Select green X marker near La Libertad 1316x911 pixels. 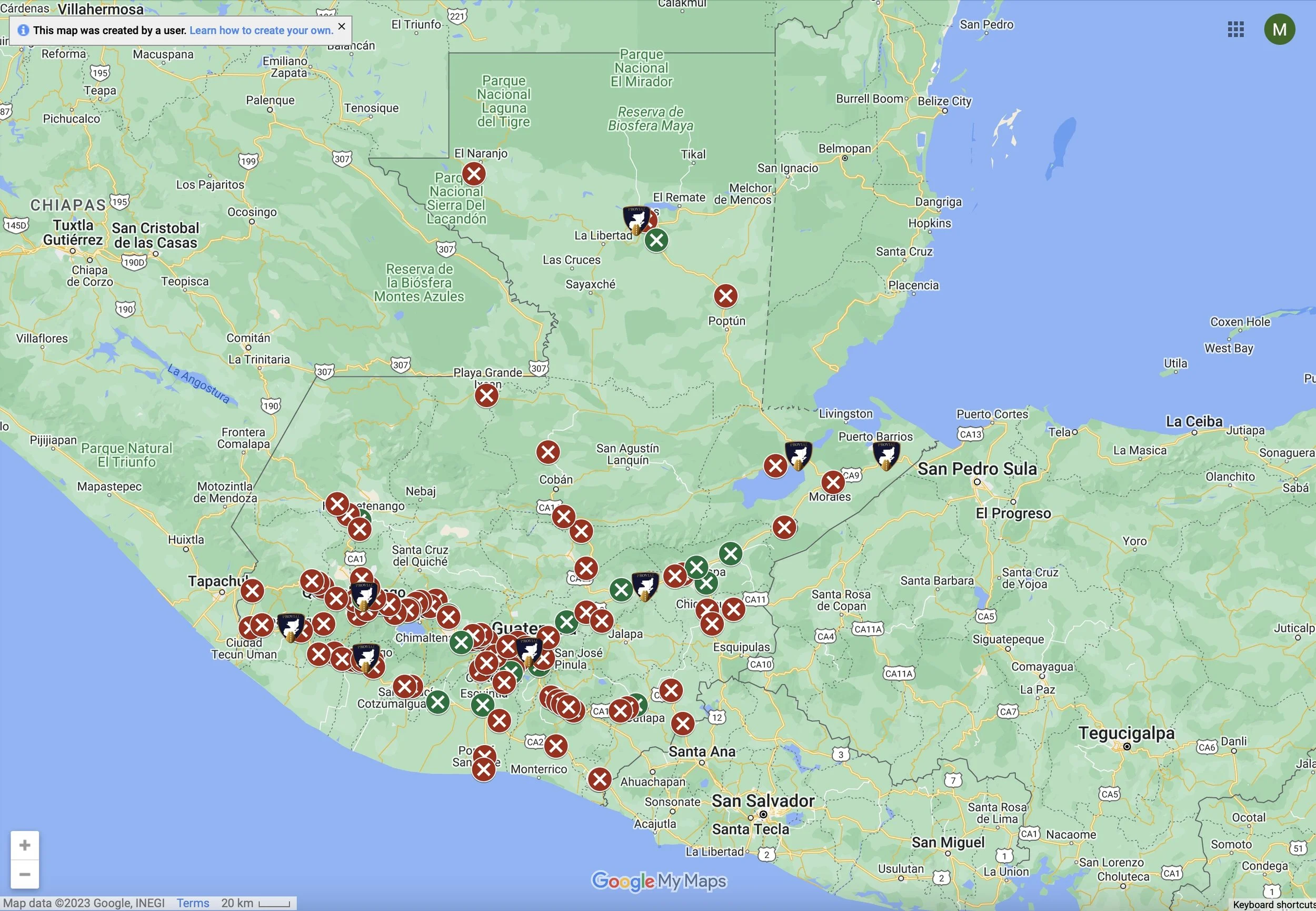click(x=656, y=240)
